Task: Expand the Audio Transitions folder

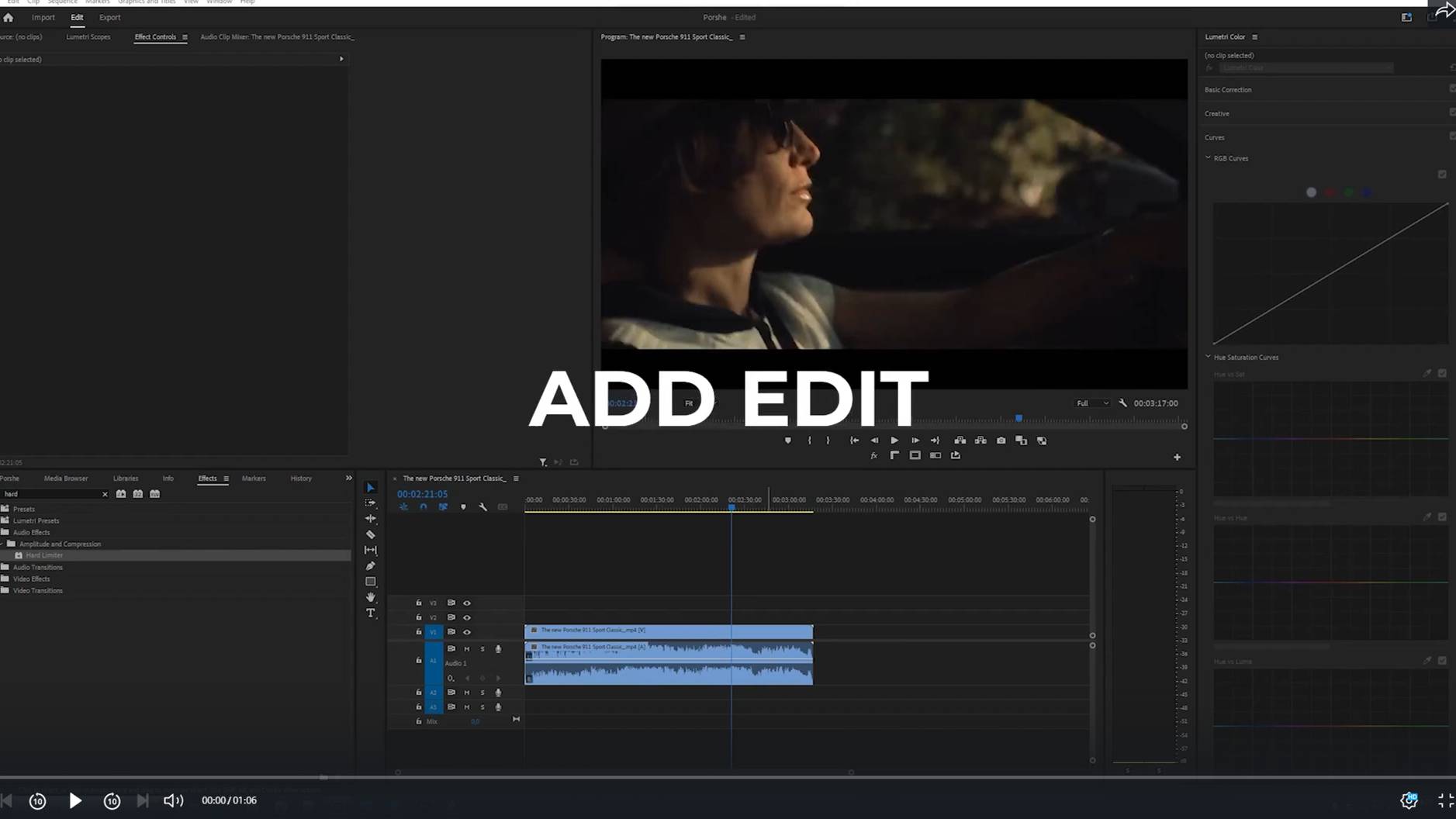Action: (37, 567)
